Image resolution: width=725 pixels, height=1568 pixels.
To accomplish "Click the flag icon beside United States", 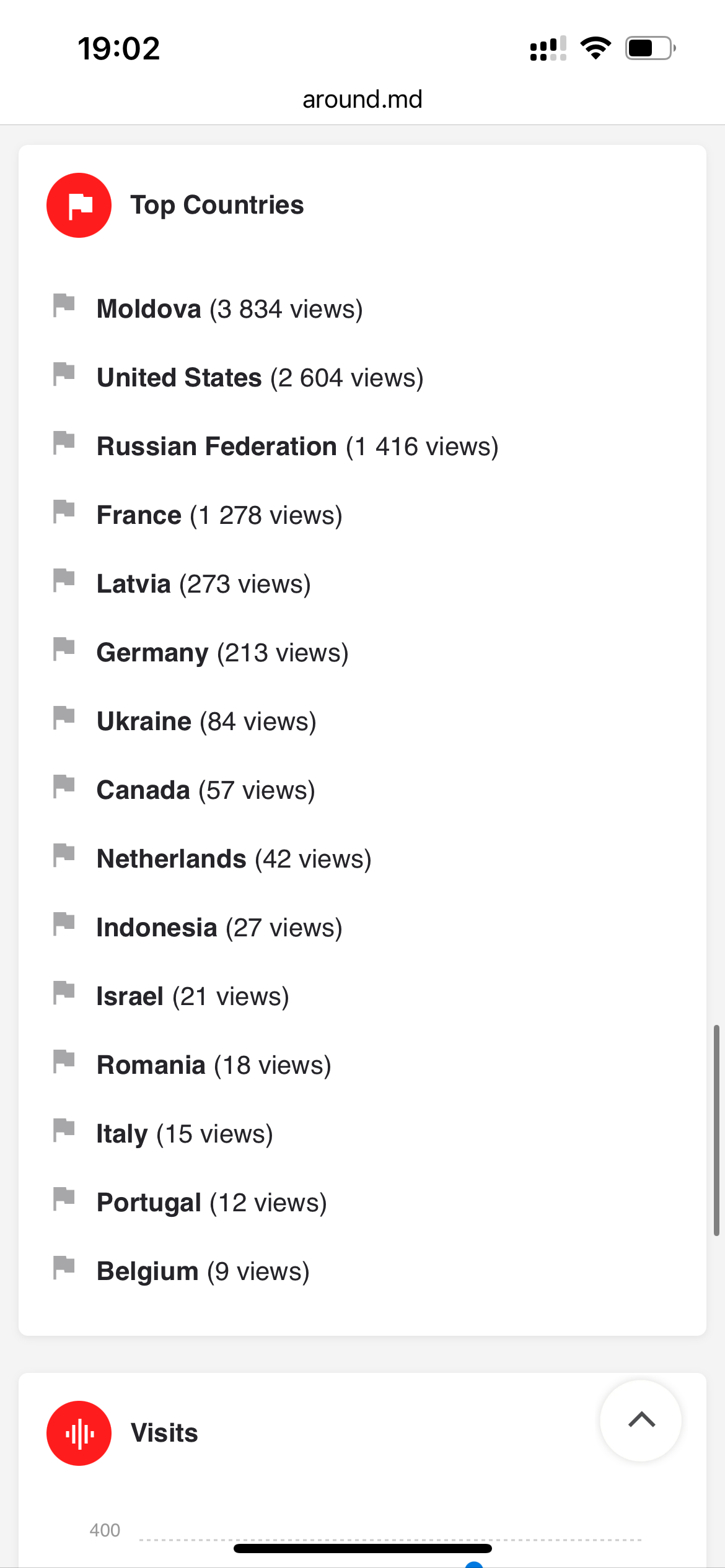I will 64,374.
